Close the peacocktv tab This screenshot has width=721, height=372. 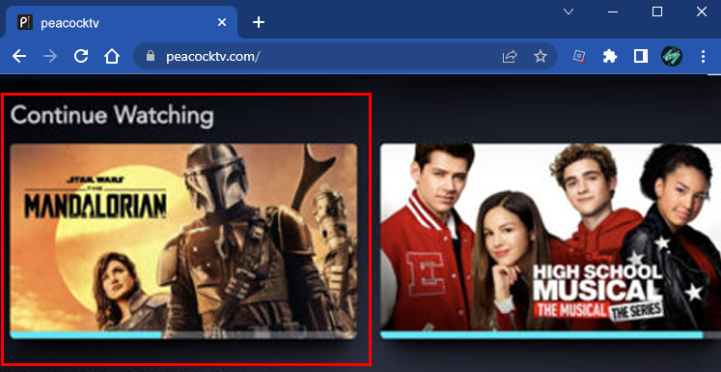click(x=222, y=22)
